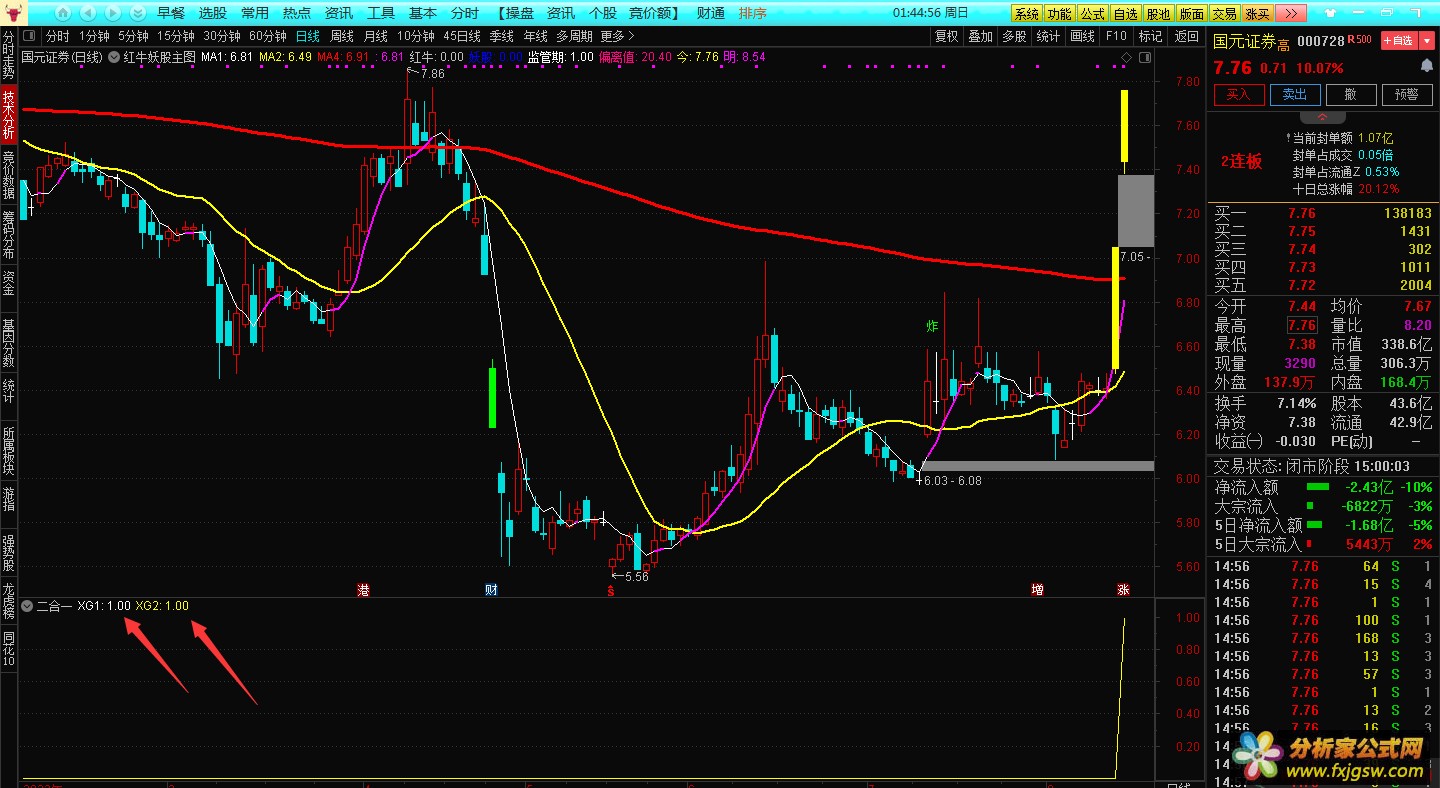Click the alert bell icon
Screen dimensions: 1440x788
tap(1426, 65)
